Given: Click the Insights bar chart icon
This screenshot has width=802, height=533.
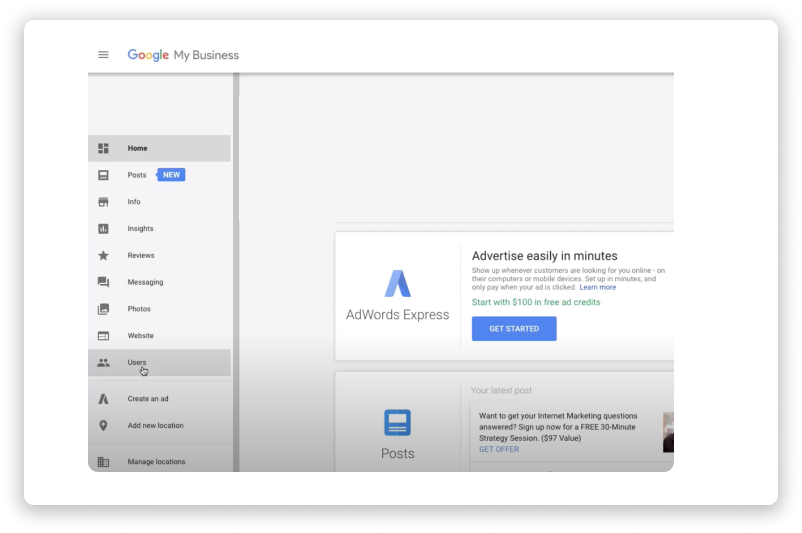Looking at the screenshot, I should 103,229.
